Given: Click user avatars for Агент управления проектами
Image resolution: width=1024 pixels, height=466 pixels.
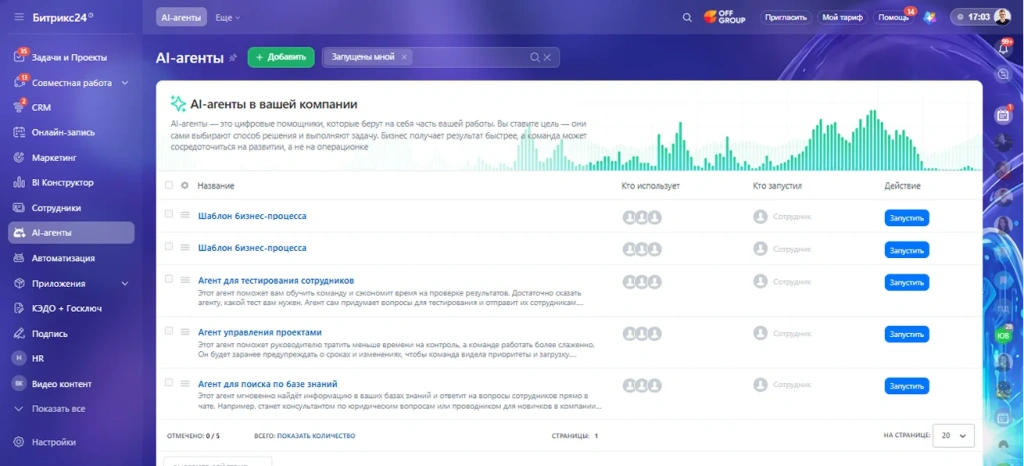Looking at the screenshot, I should 642,334.
